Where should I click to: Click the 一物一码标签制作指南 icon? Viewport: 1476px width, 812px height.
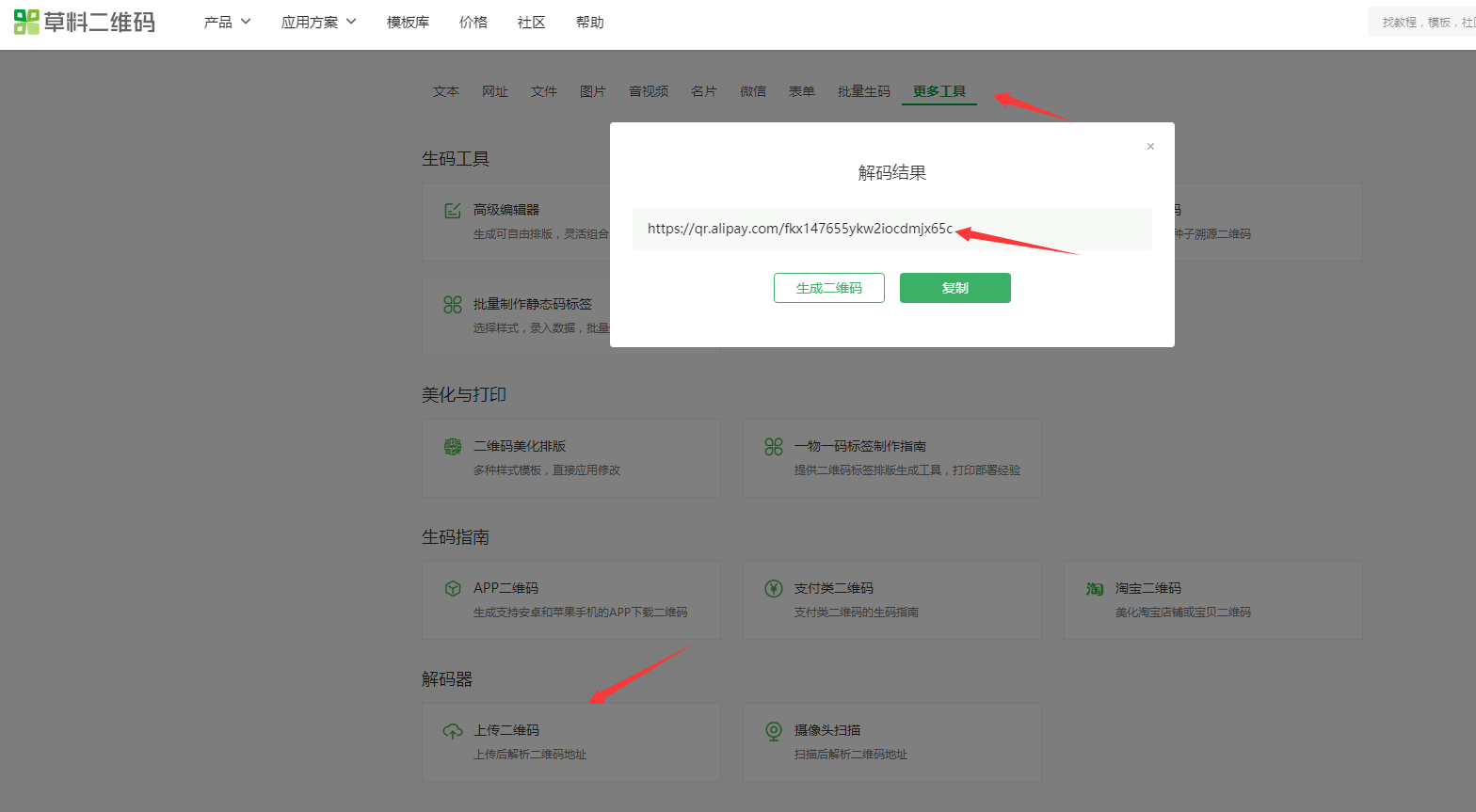(x=774, y=447)
